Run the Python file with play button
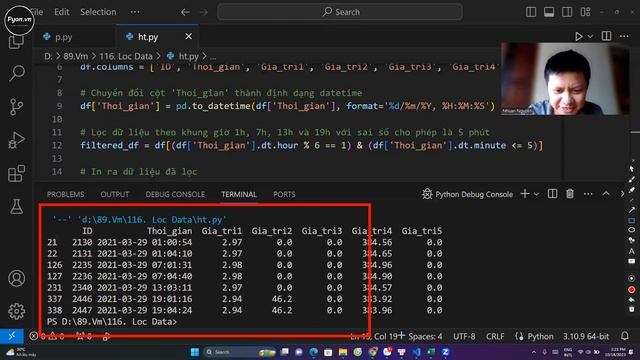Image resolution: width=640 pixels, height=360 pixels. pyautogui.click(x=578, y=36)
